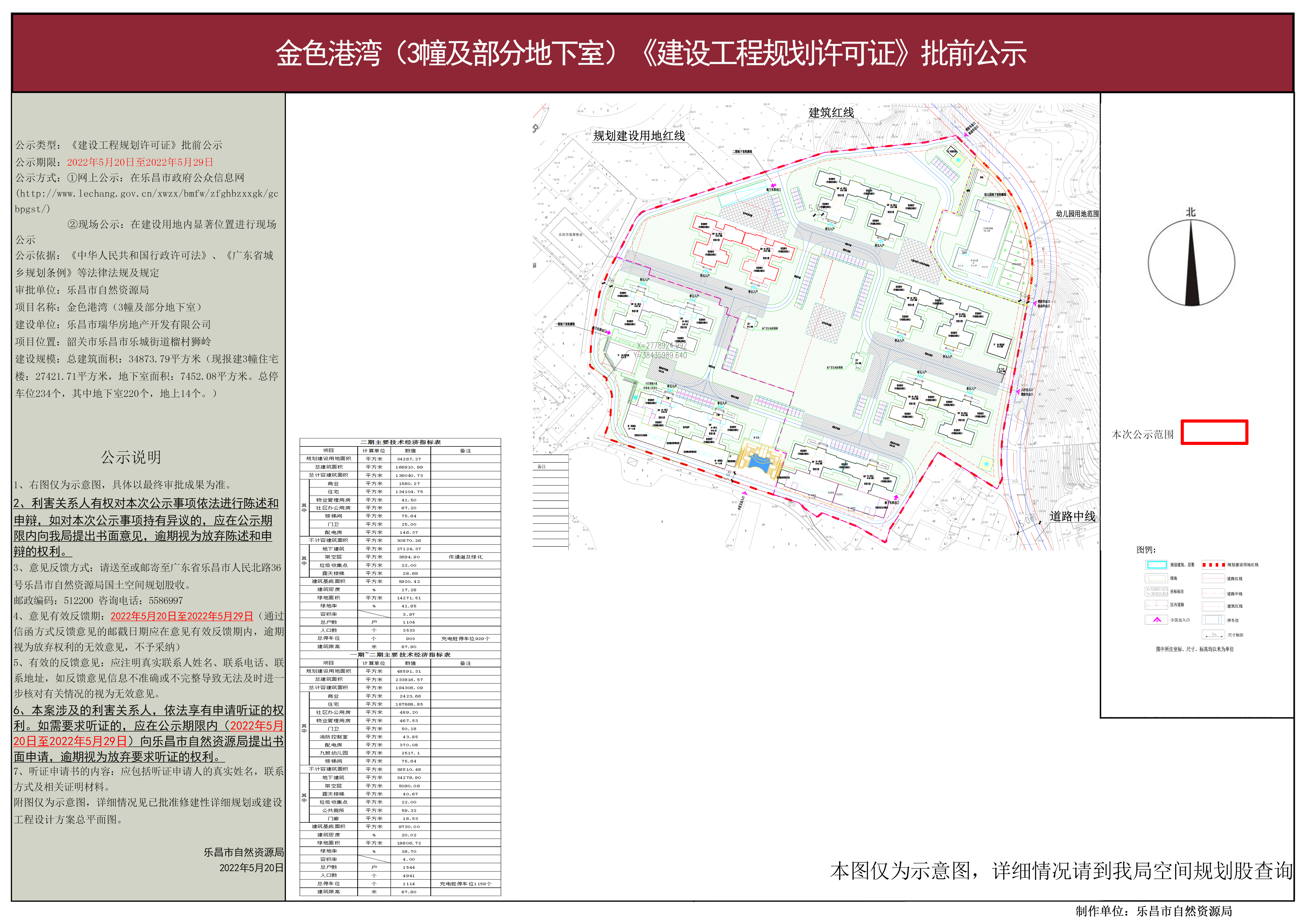Click the red 意见有效反馈期 date range
Screen dimensions: 1306x924
tap(182, 616)
